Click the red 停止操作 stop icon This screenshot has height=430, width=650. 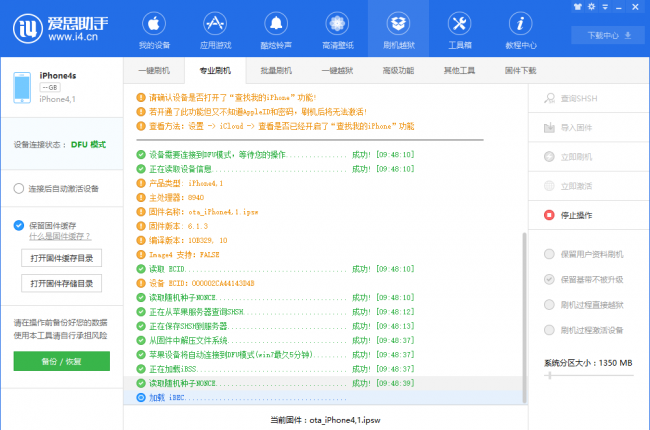[x=549, y=215]
